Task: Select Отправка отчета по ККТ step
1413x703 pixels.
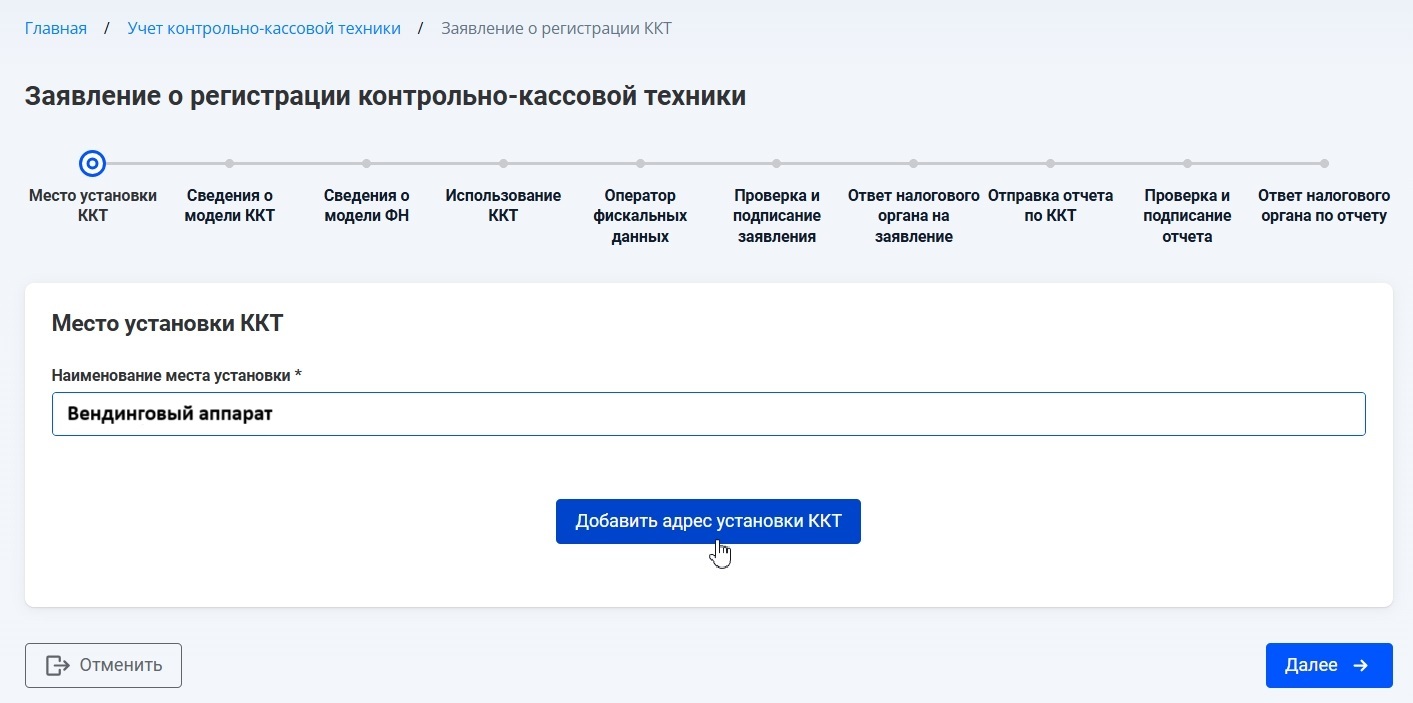Action: (x=1050, y=205)
